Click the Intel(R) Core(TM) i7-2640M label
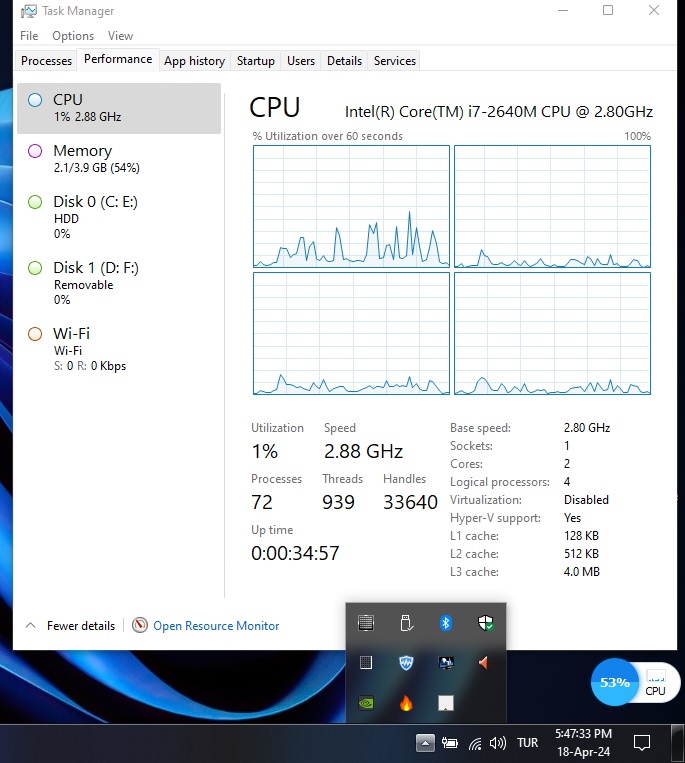Image resolution: width=685 pixels, height=763 pixels. (x=499, y=112)
